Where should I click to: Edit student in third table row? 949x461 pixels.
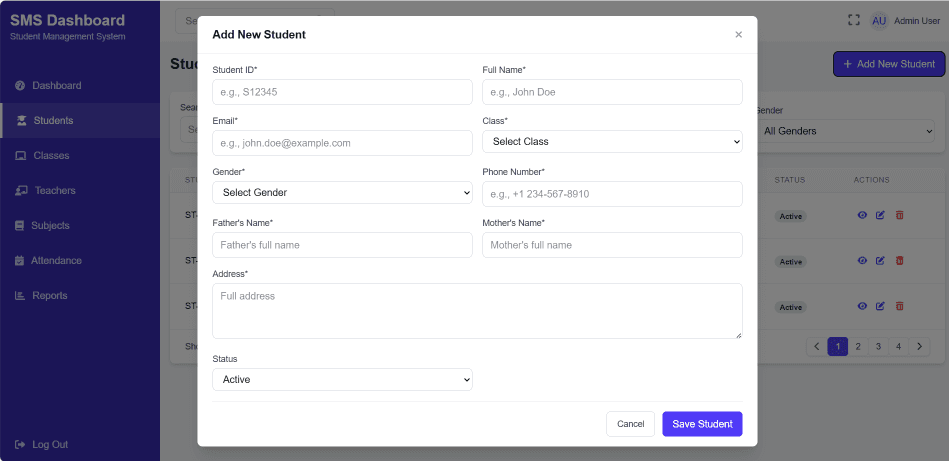[881, 306]
